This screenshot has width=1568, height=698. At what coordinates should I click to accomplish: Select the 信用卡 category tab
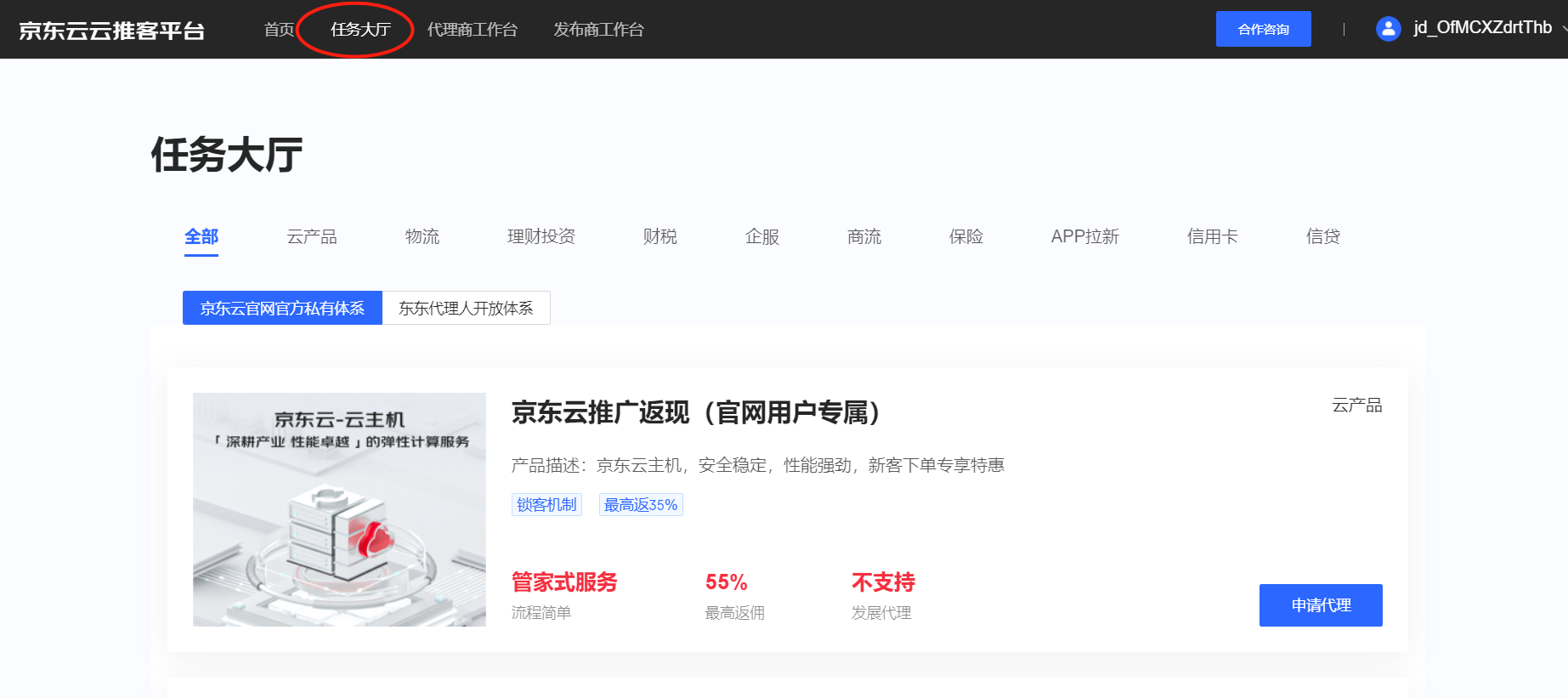pyautogui.click(x=1212, y=236)
